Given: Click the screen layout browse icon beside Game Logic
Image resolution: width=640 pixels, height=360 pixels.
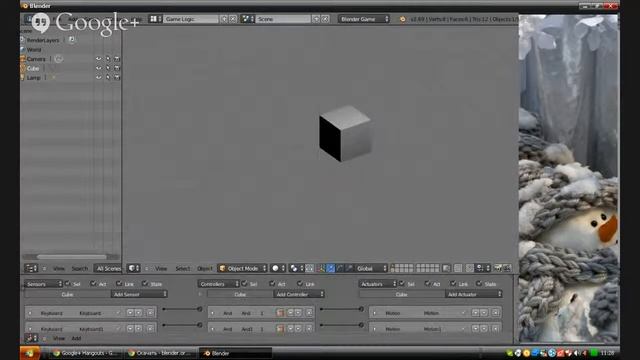Looking at the screenshot, I should (x=155, y=19).
